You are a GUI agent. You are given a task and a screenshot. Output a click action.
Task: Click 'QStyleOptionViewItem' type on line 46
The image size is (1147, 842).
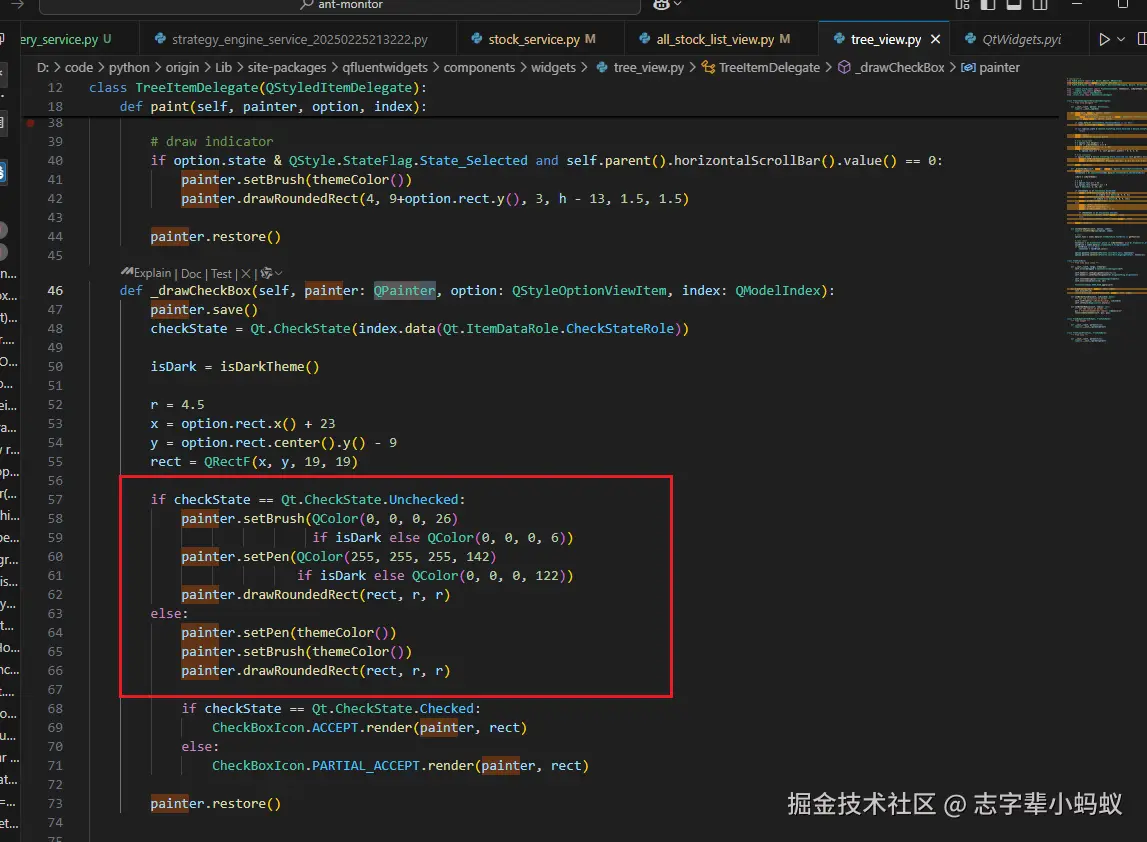[x=589, y=290]
